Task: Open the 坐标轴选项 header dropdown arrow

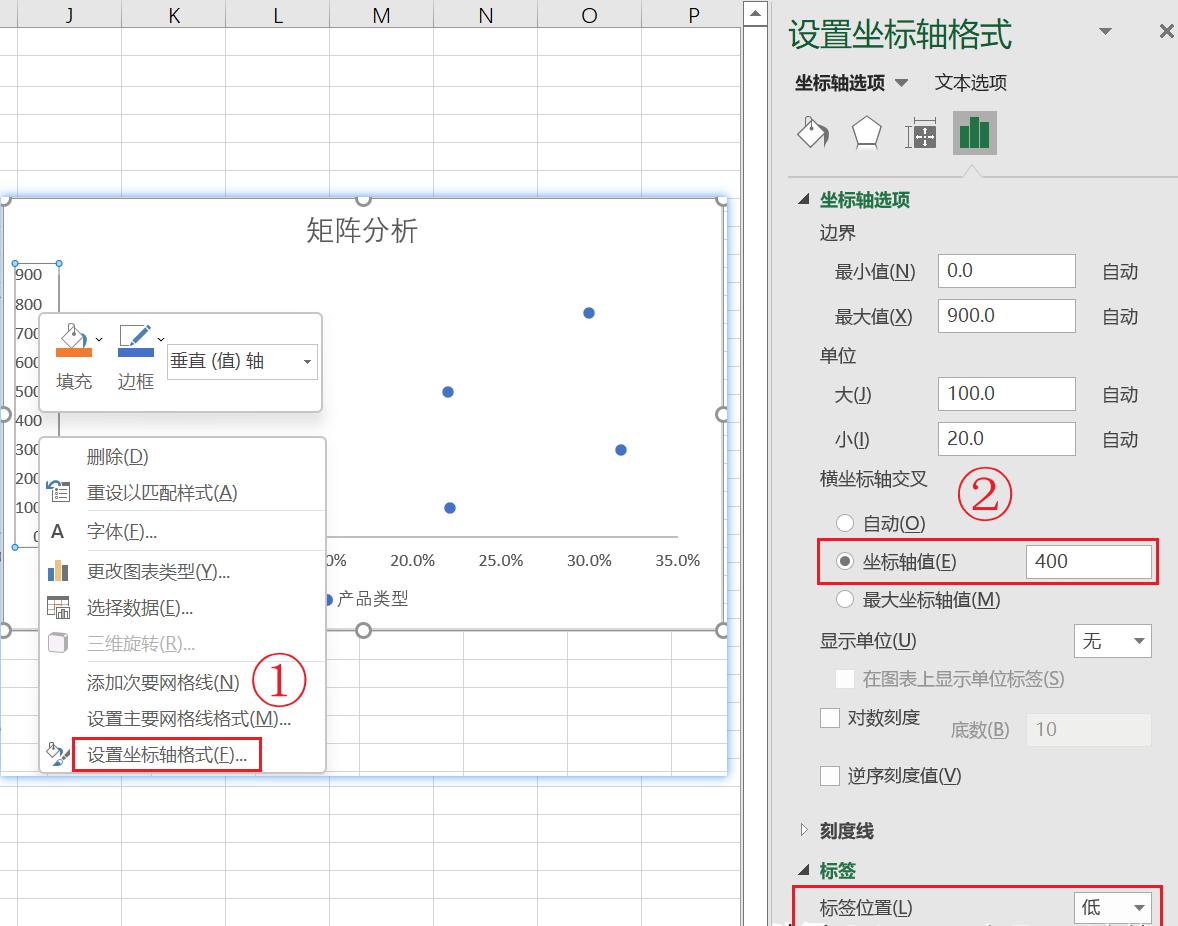Action: pos(902,83)
